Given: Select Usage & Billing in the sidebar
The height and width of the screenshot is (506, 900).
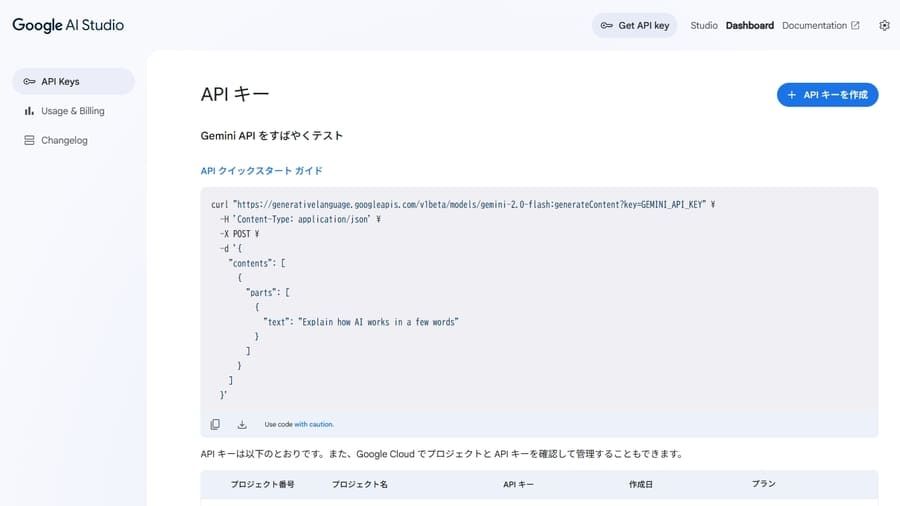Looking at the screenshot, I should pyautogui.click(x=73, y=111).
